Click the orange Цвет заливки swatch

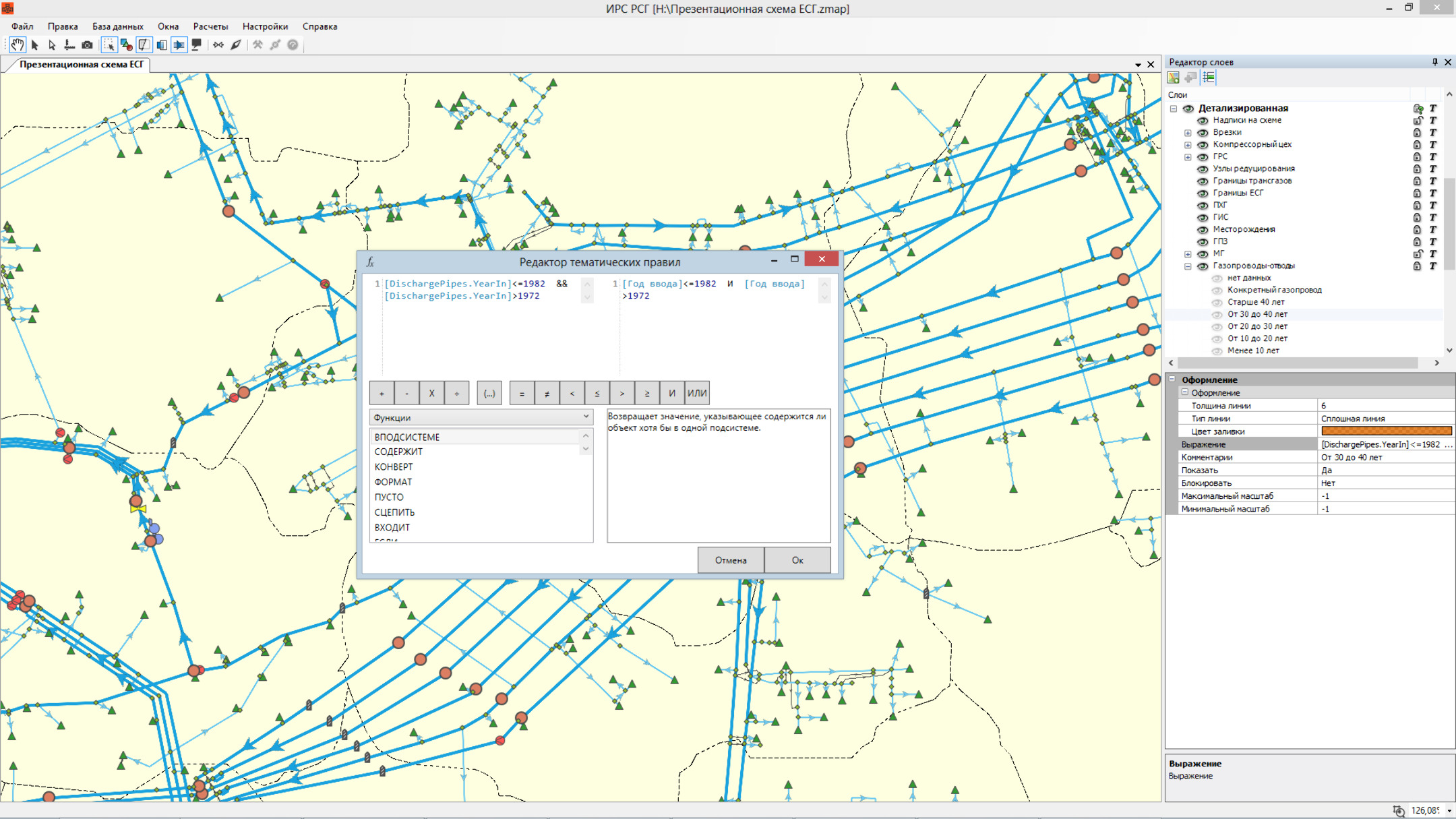point(1386,431)
